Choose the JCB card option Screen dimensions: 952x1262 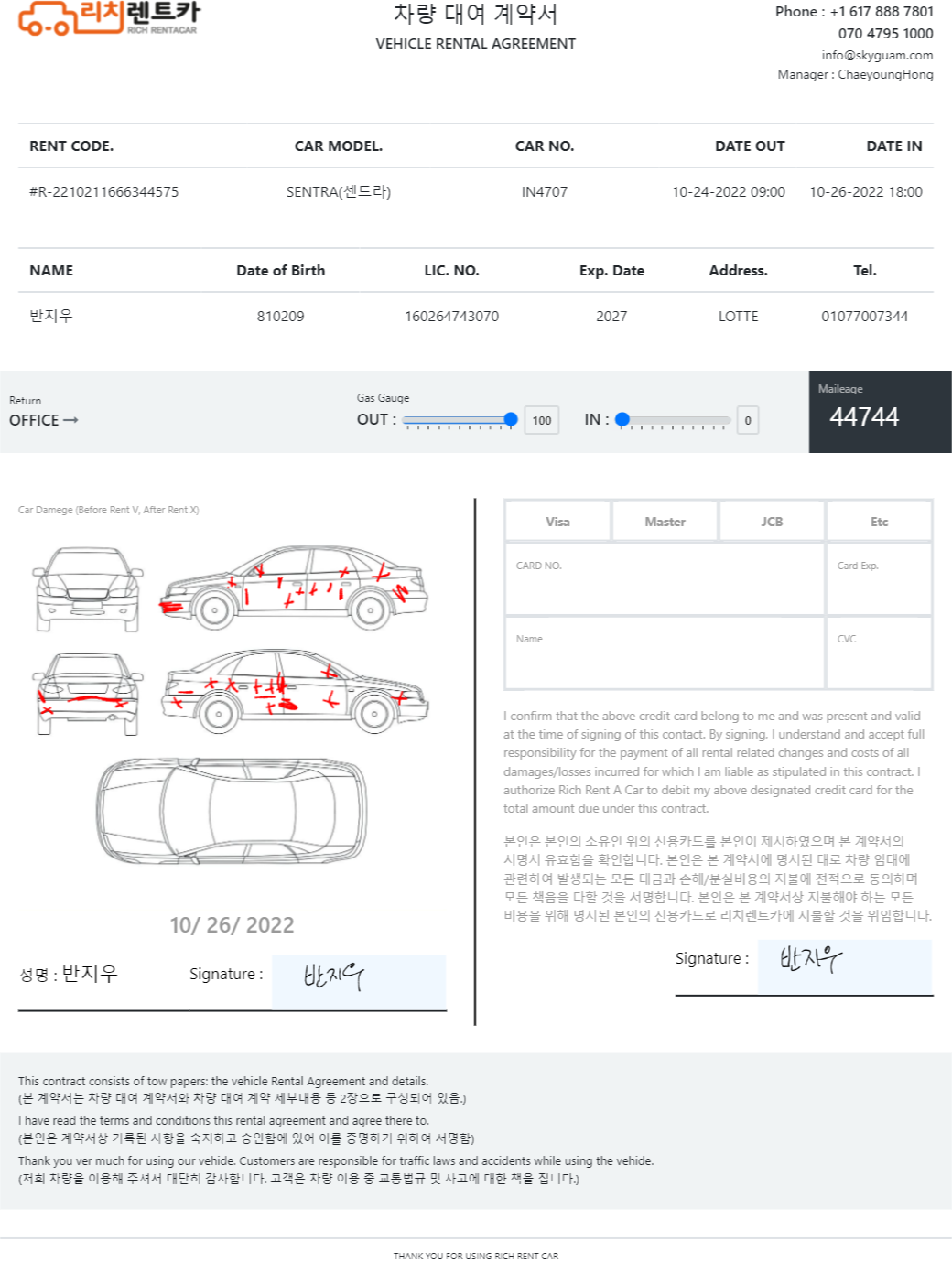[x=772, y=522]
